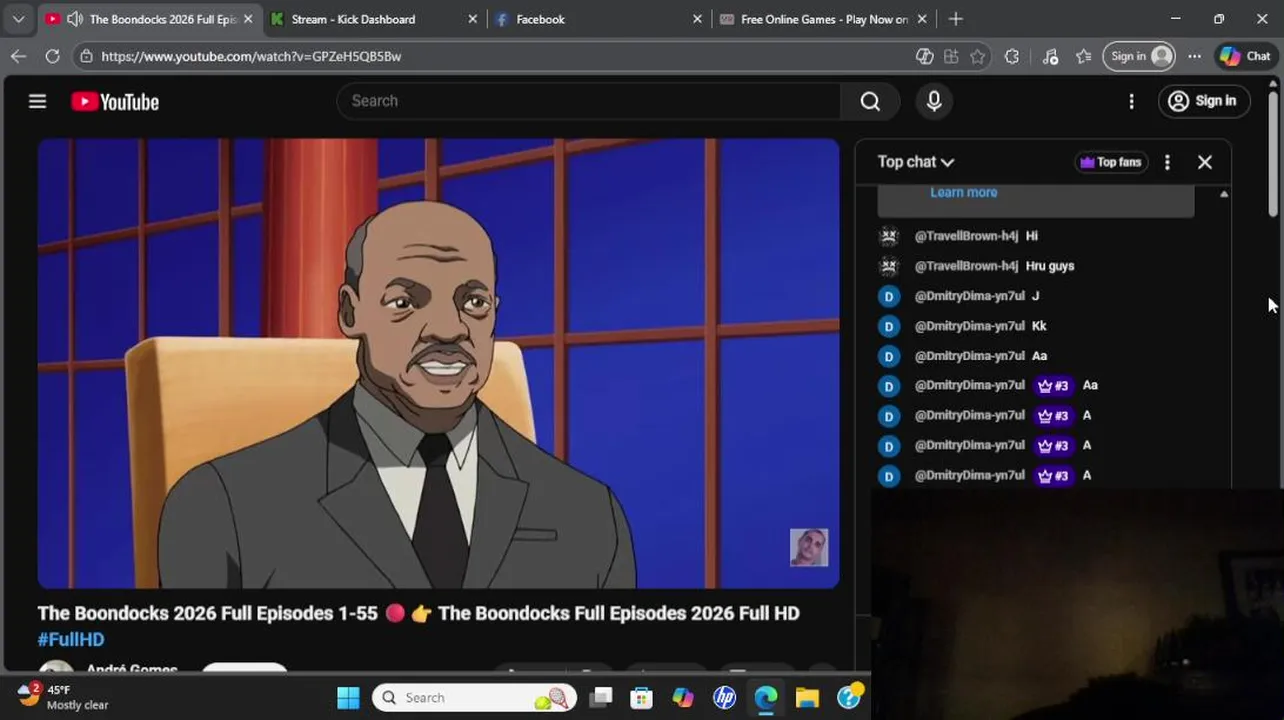Open YouTube settings three-dot menu
Viewport: 1284px width, 720px height.
point(1131,101)
